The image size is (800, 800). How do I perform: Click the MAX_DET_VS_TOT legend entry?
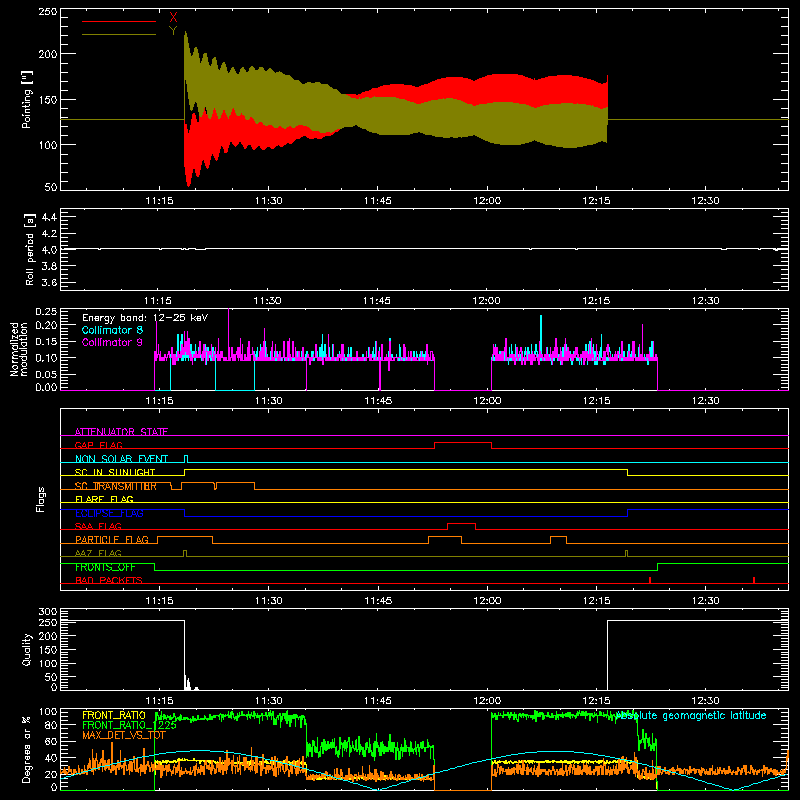(x=123, y=735)
